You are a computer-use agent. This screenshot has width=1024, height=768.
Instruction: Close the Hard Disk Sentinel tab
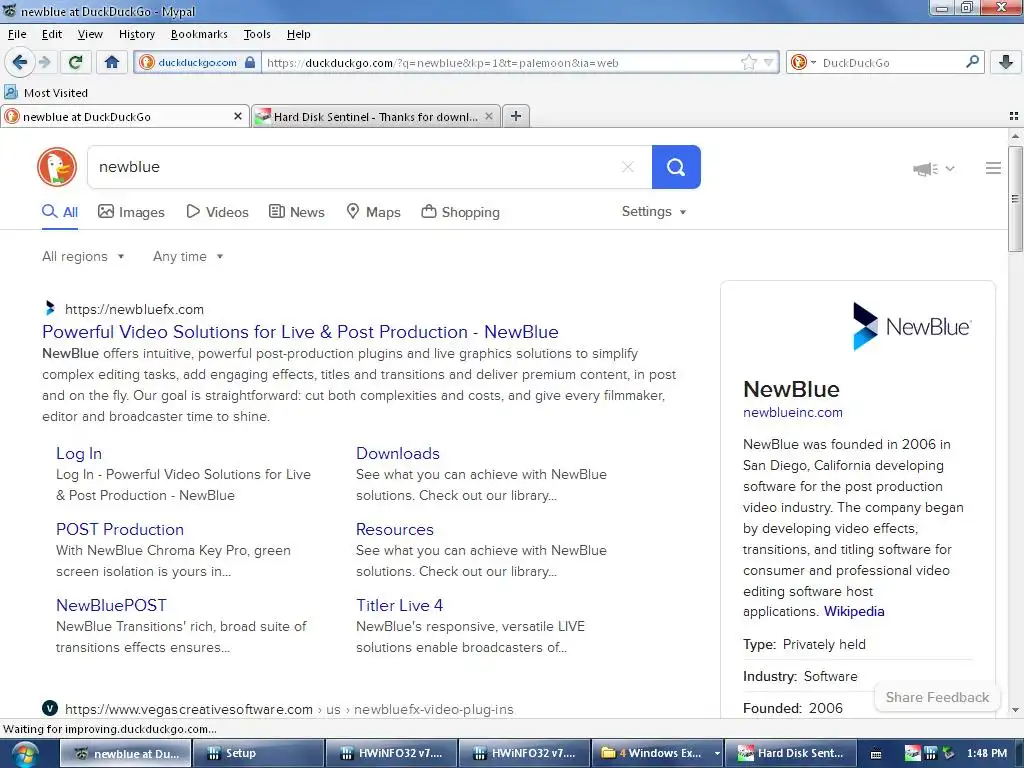(x=488, y=116)
